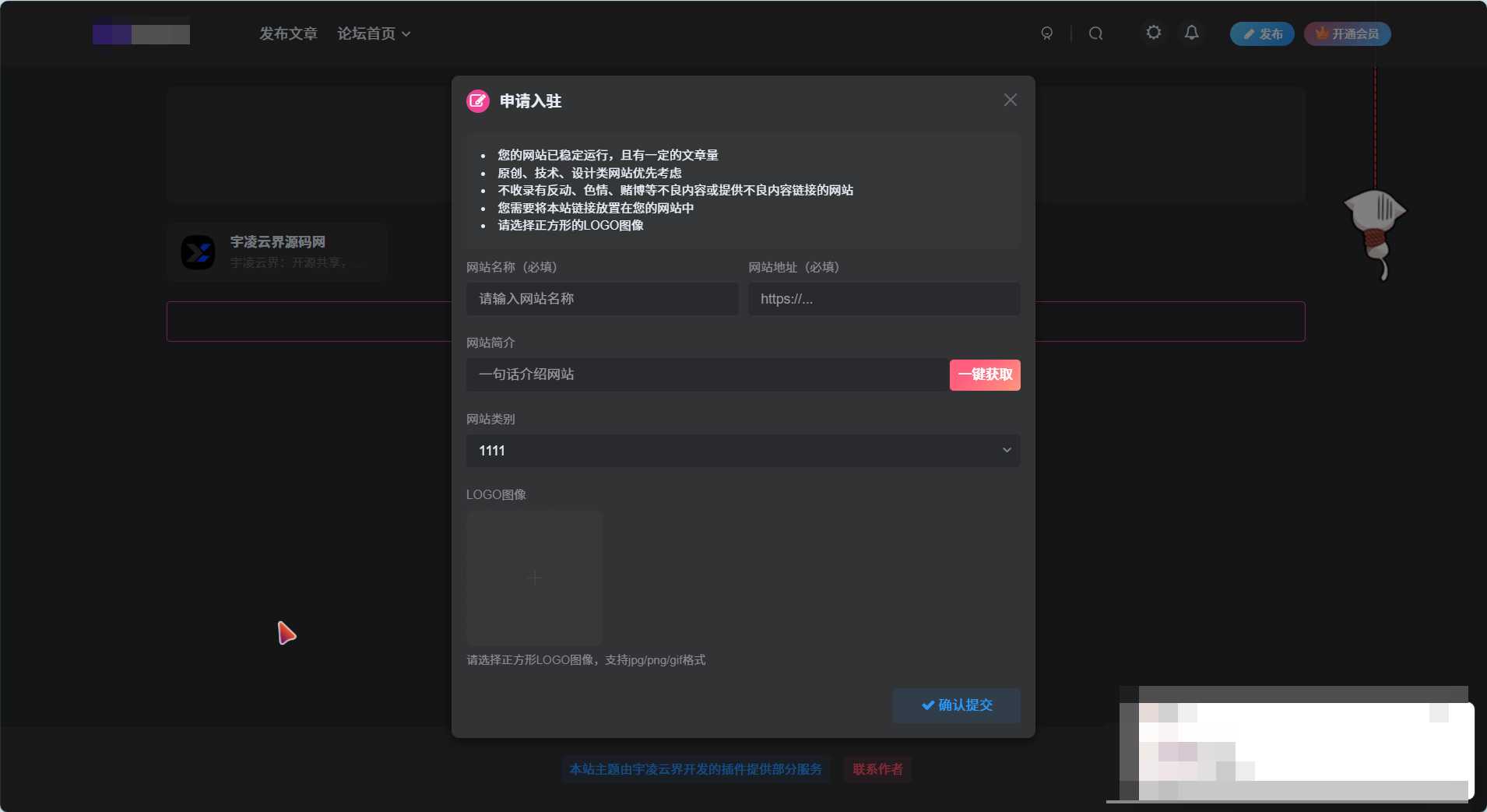
Task: Click the pink edit icon beside 申请入驻 title
Action: 477,100
